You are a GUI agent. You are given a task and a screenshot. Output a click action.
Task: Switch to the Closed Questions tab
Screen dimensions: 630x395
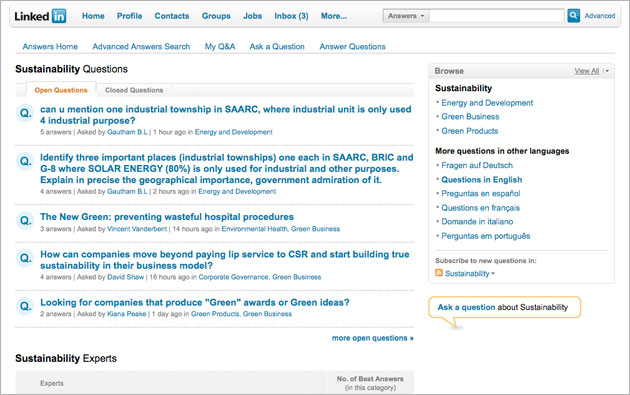(x=134, y=90)
